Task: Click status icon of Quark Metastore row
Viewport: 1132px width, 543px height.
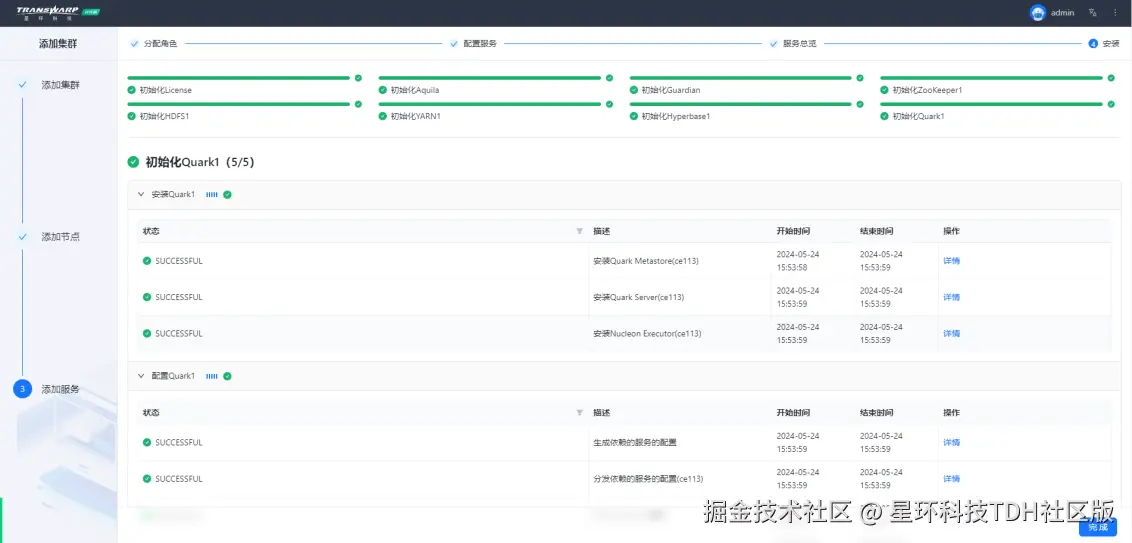Action: click(x=147, y=261)
